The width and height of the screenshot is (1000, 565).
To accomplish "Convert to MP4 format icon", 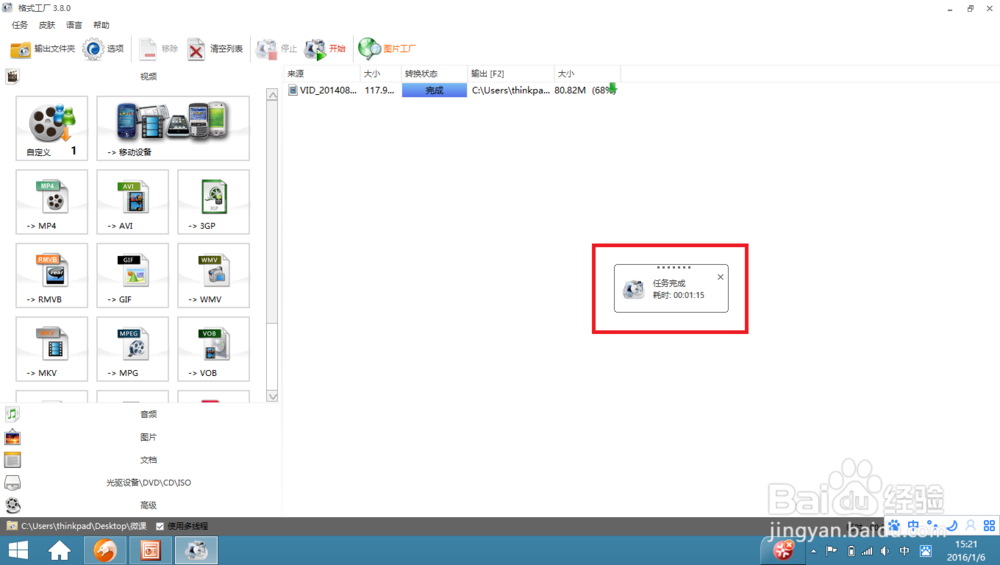I will pos(52,202).
